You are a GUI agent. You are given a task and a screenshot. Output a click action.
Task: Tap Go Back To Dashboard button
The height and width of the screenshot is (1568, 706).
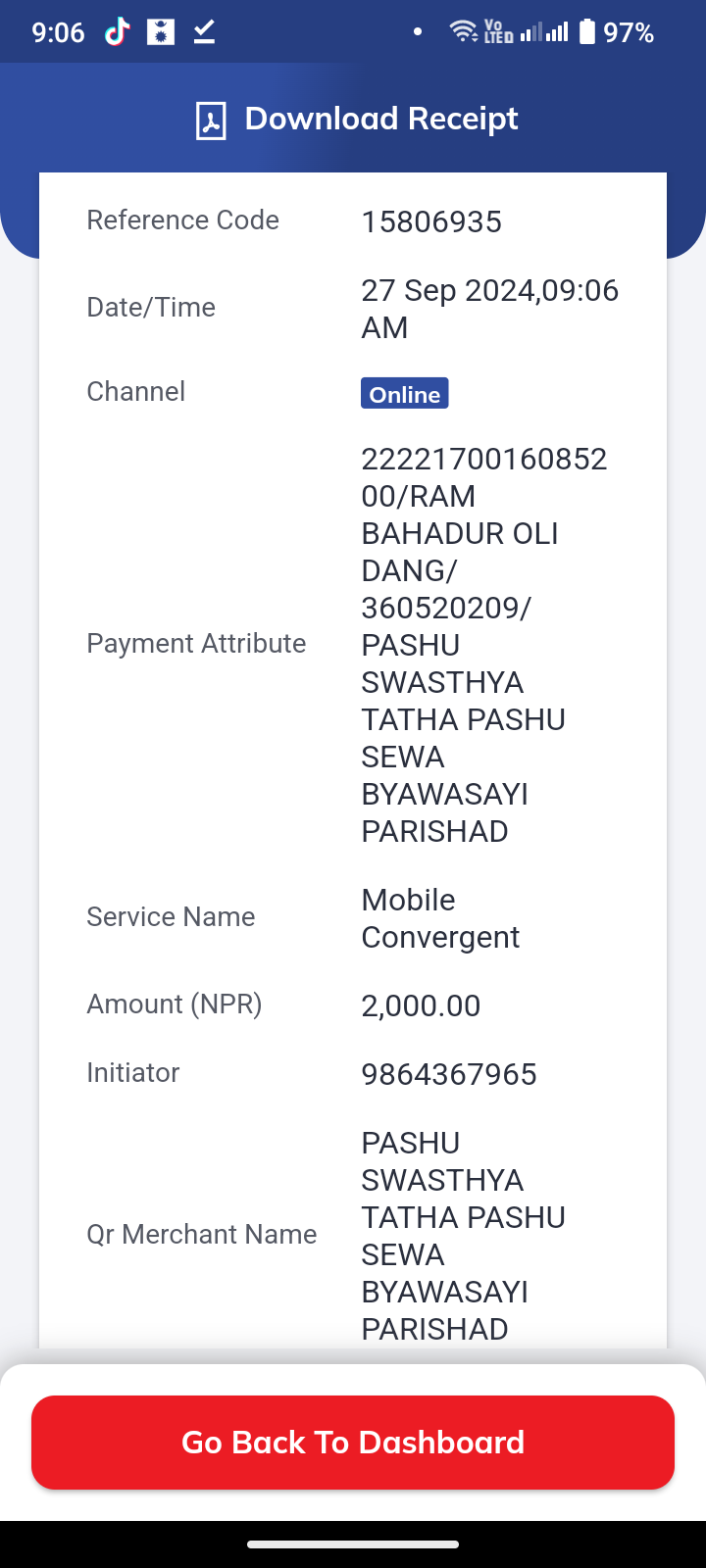[353, 1443]
